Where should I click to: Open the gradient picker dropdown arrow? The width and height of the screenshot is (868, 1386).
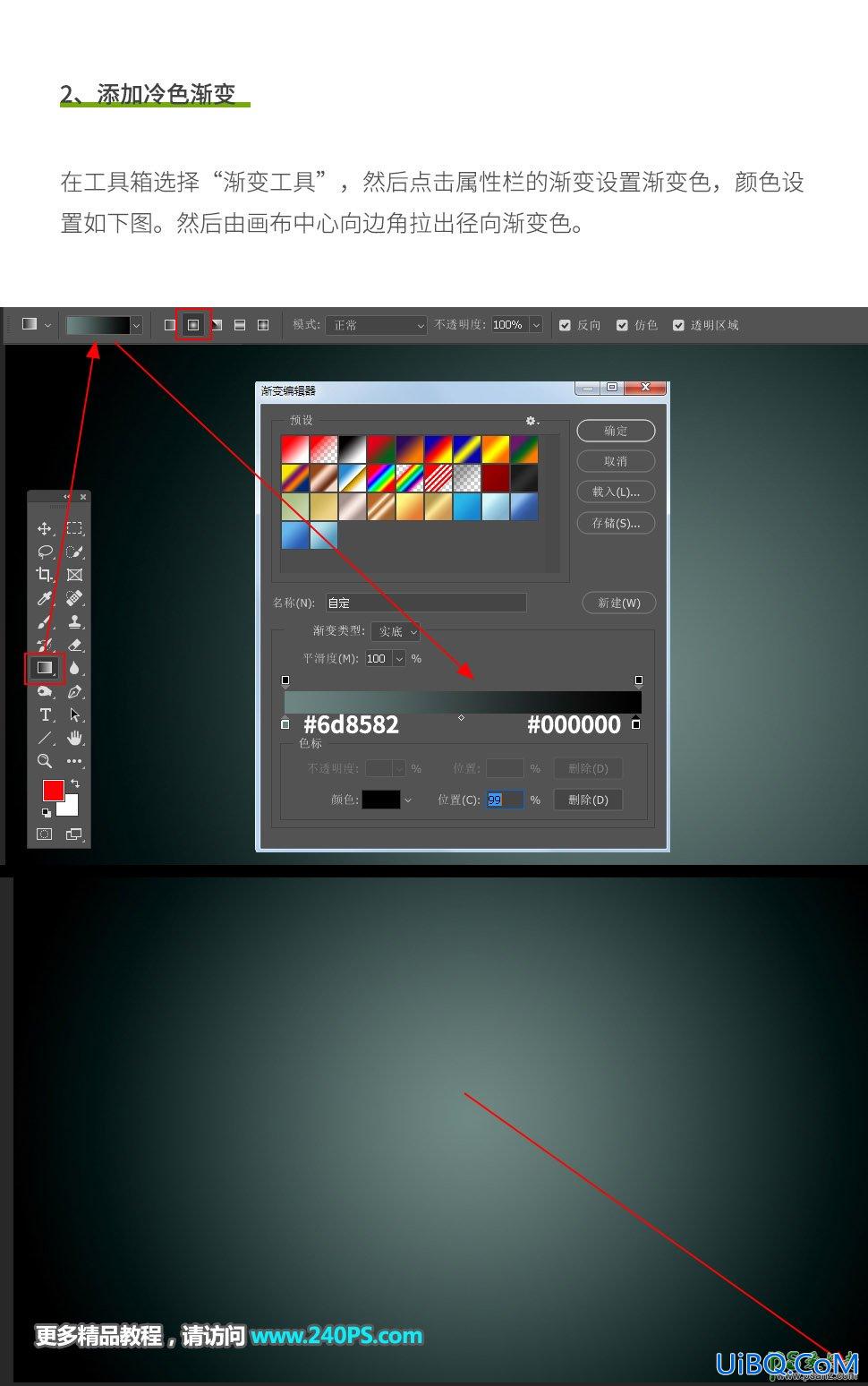136,325
